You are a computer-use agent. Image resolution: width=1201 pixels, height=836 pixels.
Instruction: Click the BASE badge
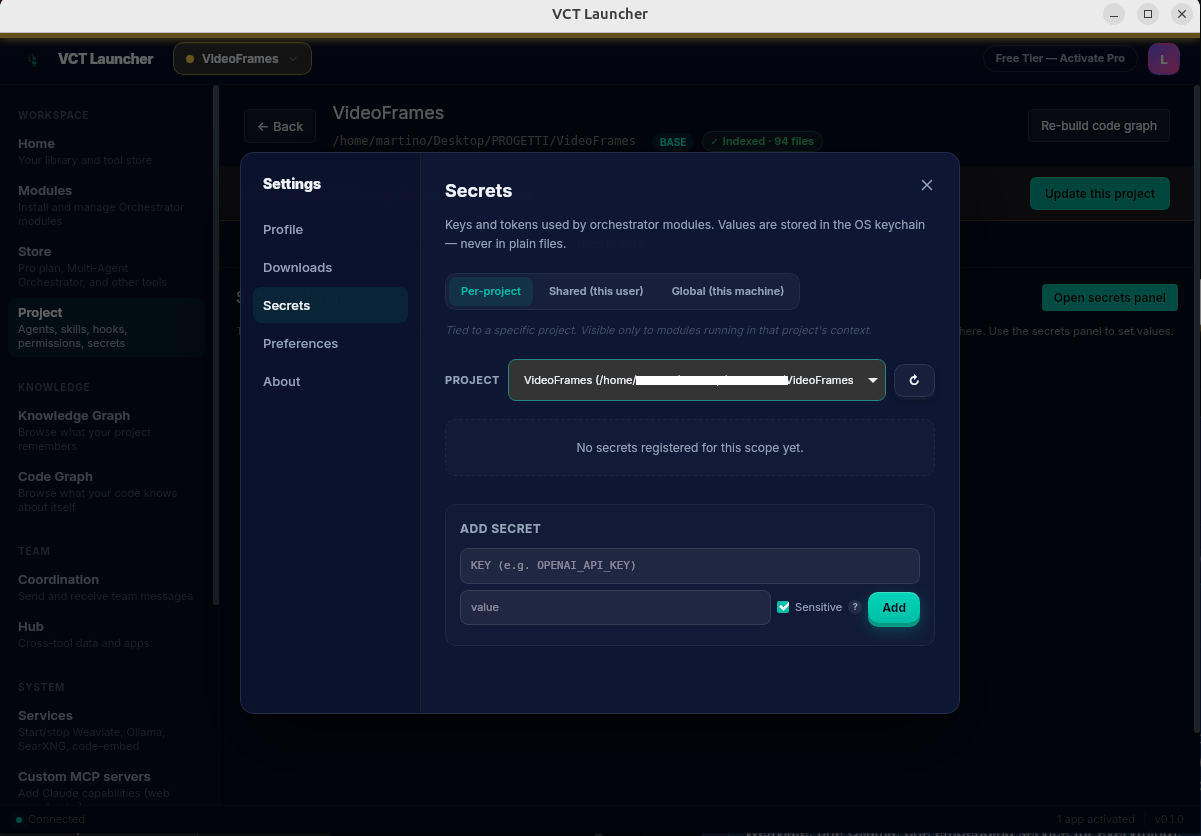pos(673,142)
